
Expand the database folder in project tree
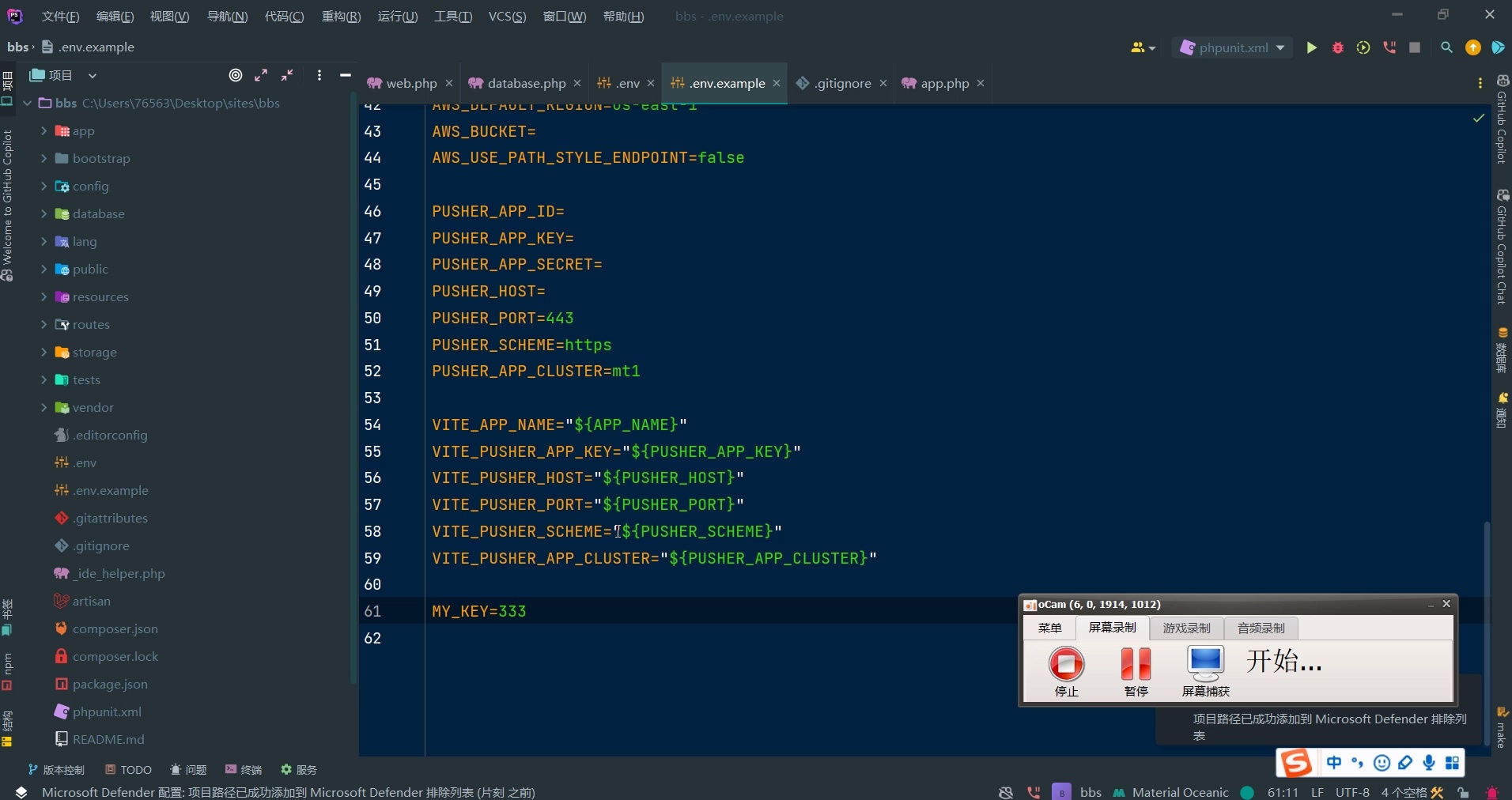pyautogui.click(x=45, y=213)
